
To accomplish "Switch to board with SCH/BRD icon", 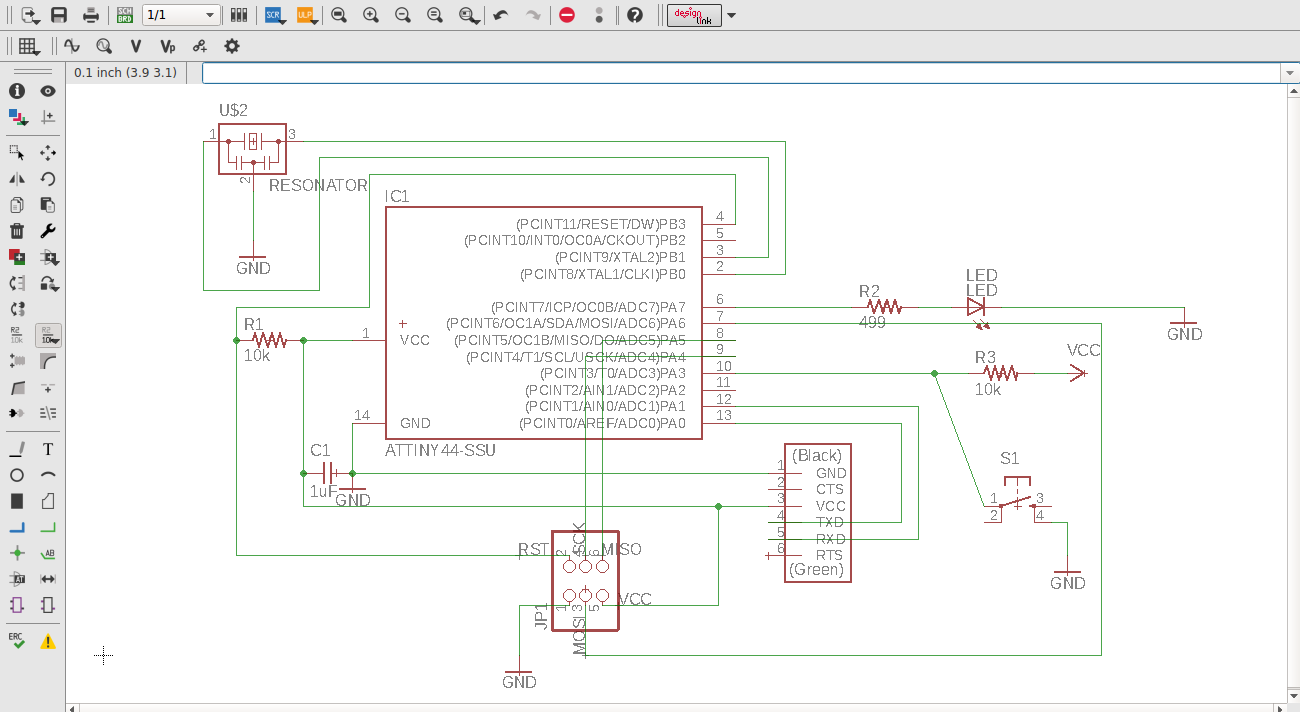I will coord(125,15).
